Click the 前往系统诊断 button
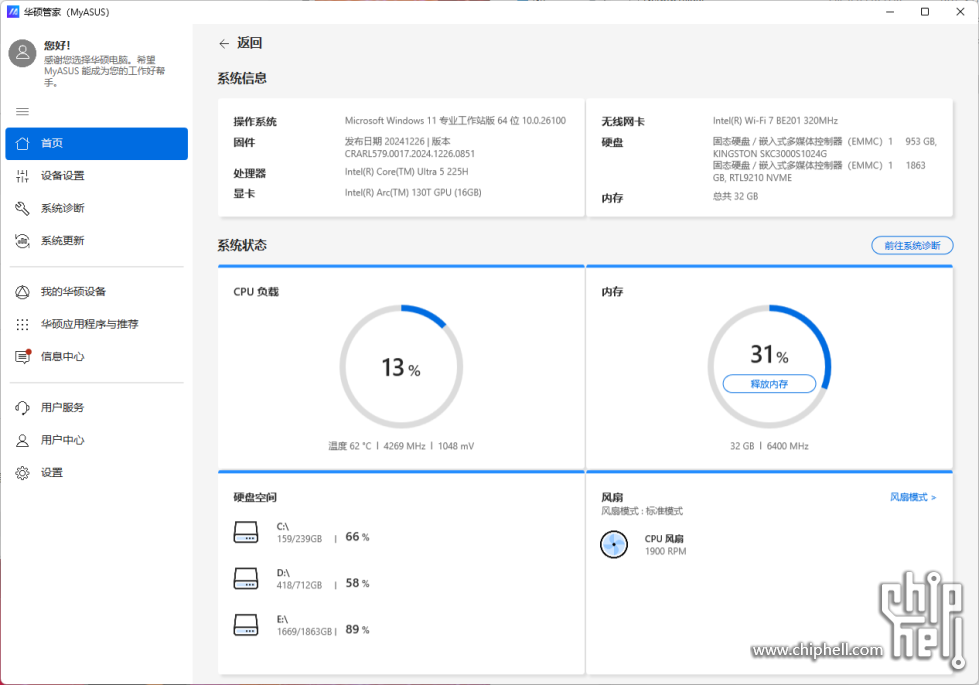Image resolution: width=979 pixels, height=685 pixels. [x=912, y=245]
